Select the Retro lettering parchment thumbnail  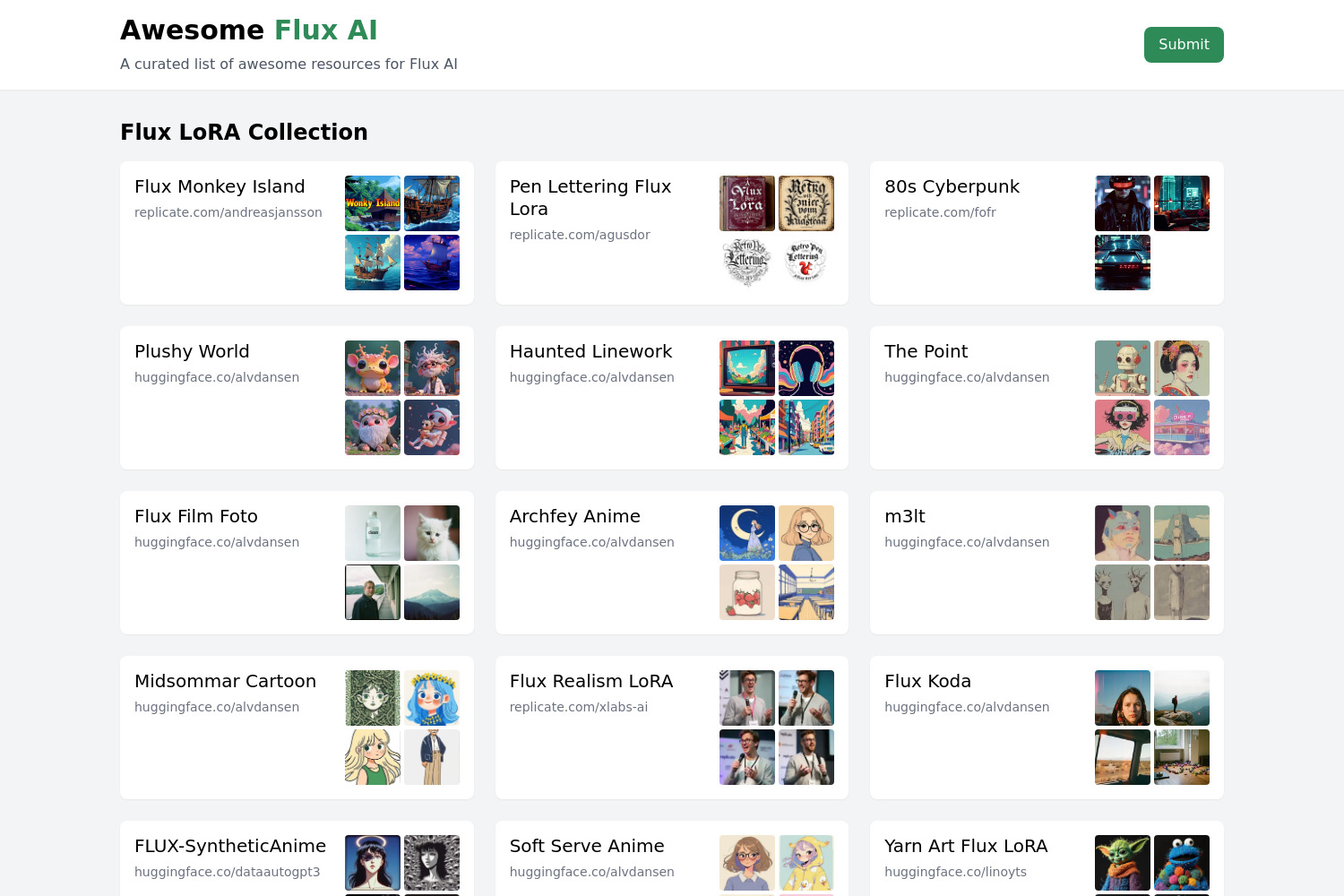coord(806,203)
